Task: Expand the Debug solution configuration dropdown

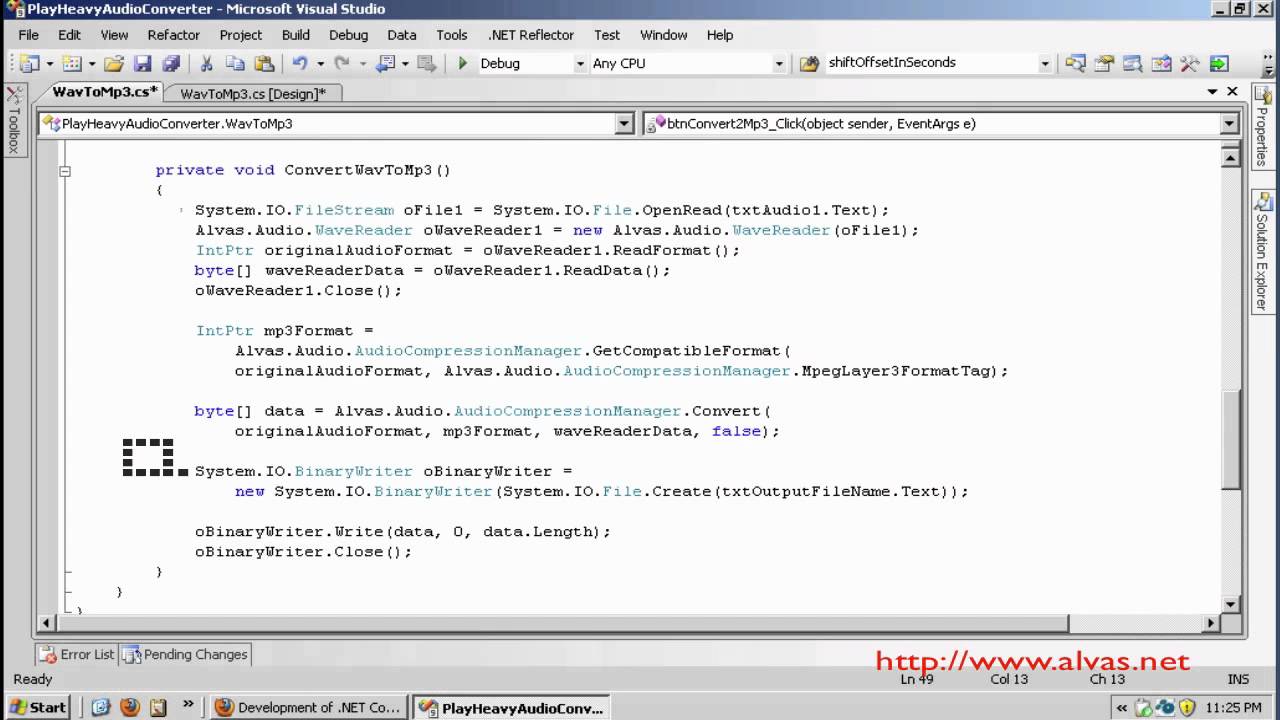Action: [580, 63]
